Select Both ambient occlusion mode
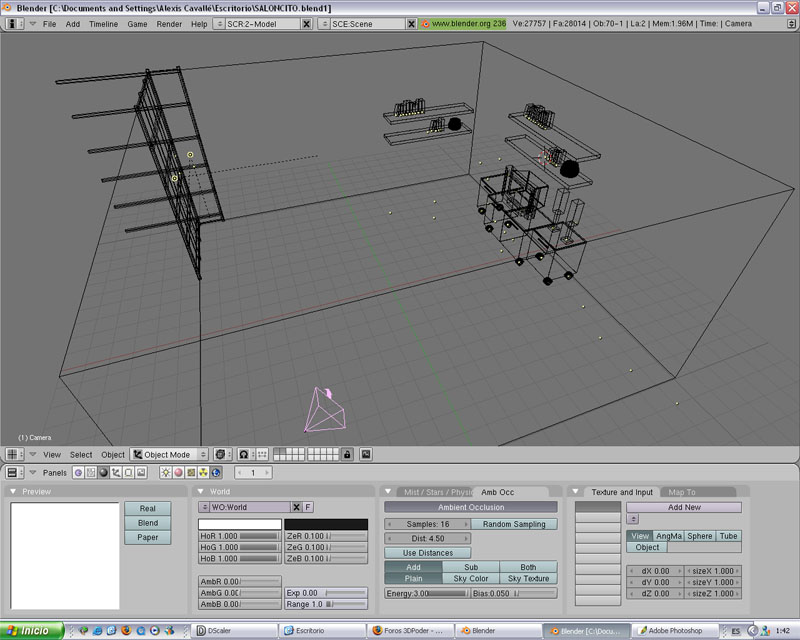The width and height of the screenshot is (800, 640). (x=528, y=567)
